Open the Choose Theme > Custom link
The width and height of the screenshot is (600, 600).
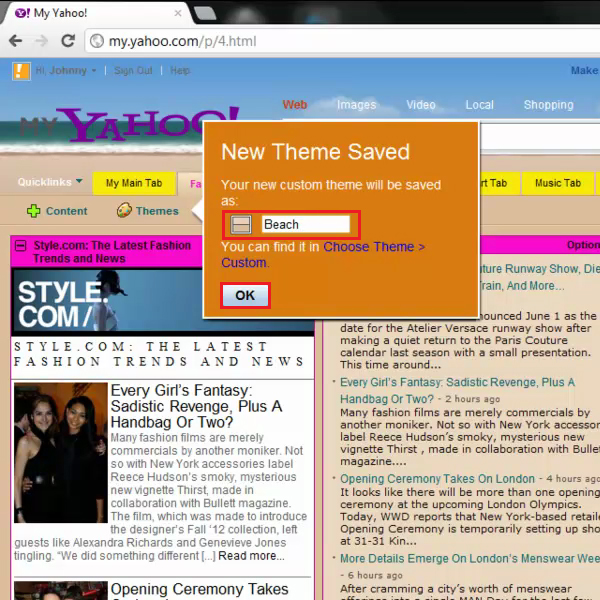(323, 254)
